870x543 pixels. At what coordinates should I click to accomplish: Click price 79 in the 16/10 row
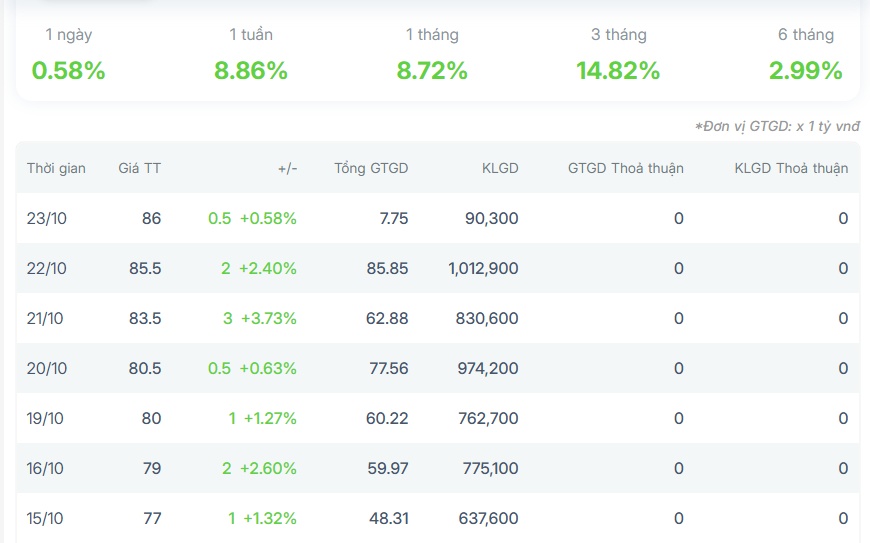click(x=152, y=468)
